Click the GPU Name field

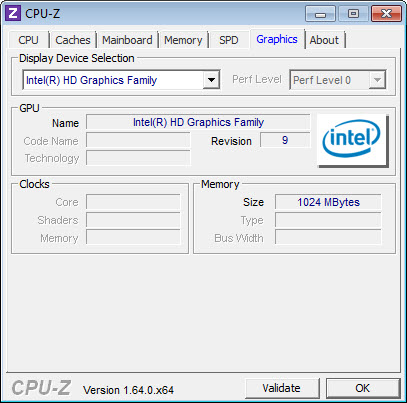[198, 122]
